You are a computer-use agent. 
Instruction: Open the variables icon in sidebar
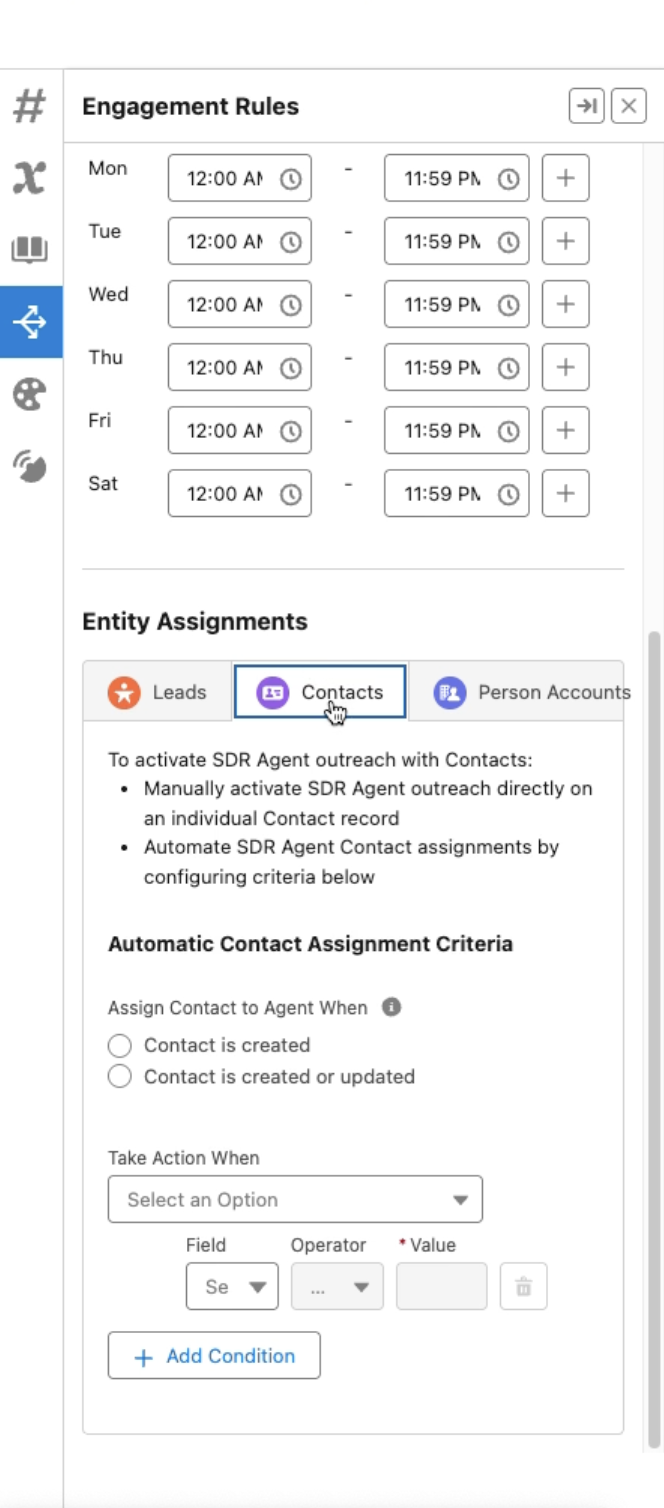click(30, 178)
